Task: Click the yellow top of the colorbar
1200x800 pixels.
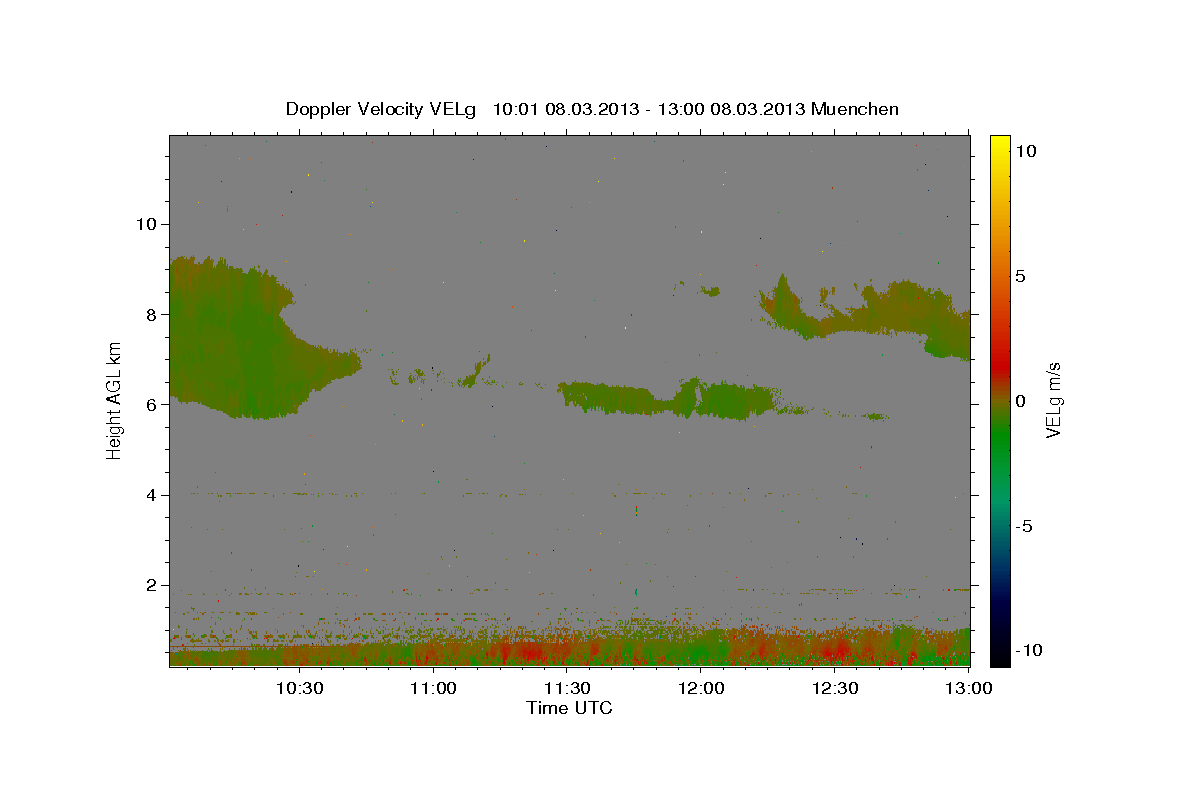Action: 999,145
